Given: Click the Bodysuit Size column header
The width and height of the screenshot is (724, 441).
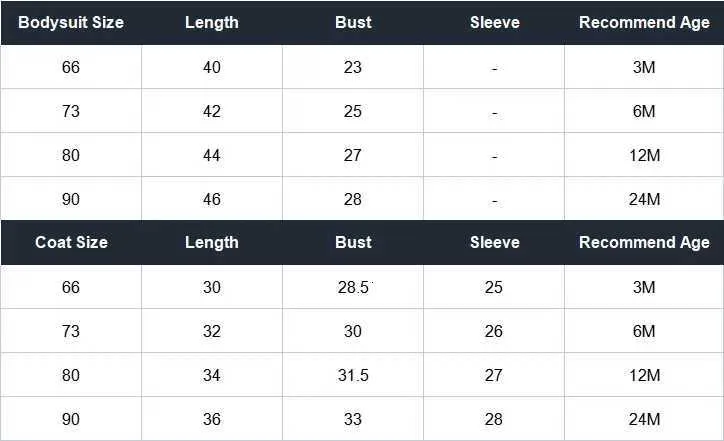Looking at the screenshot, I should click(x=71, y=22).
